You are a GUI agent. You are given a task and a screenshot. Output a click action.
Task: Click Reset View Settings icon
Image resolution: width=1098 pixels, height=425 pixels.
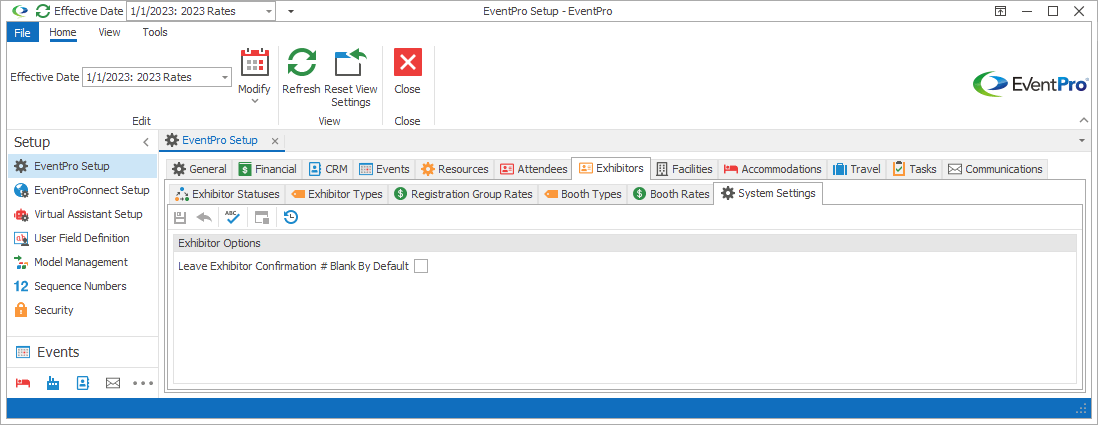(350, 63)
